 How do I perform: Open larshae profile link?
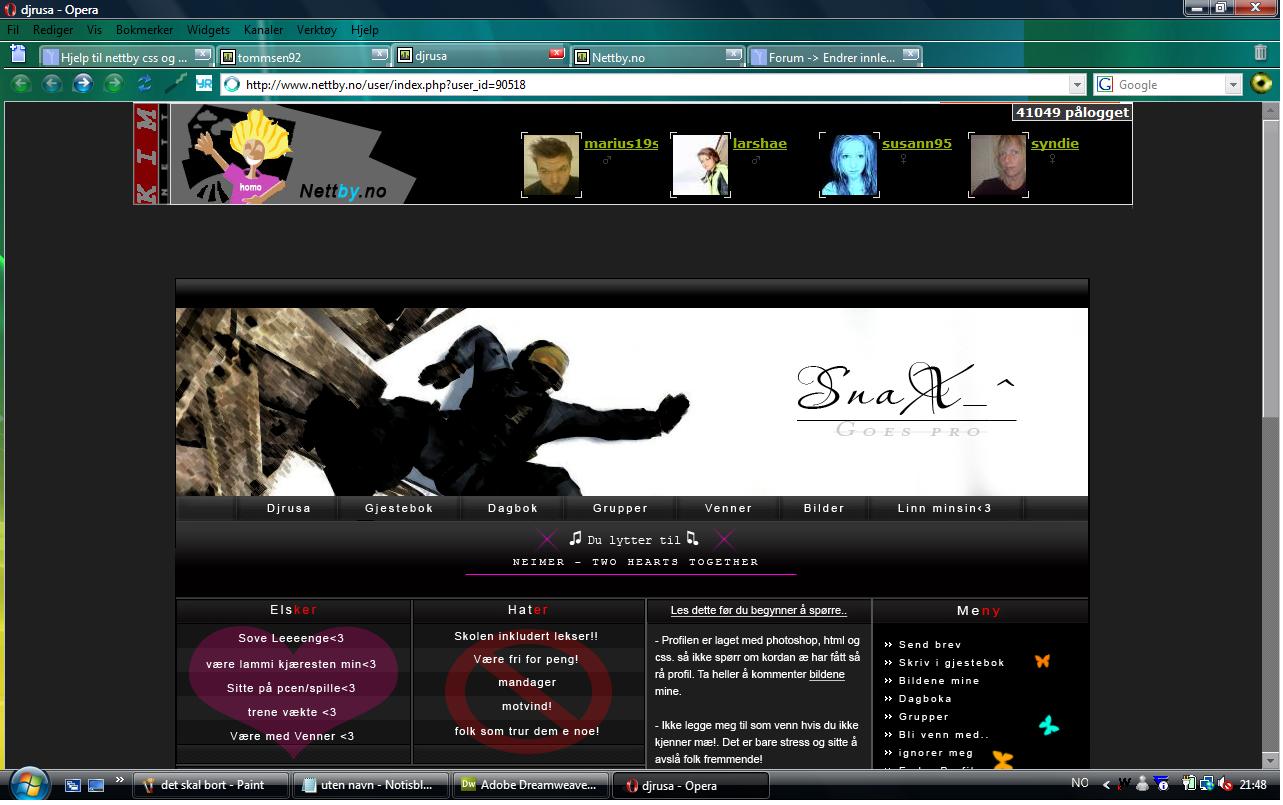(x=760, y=144)
